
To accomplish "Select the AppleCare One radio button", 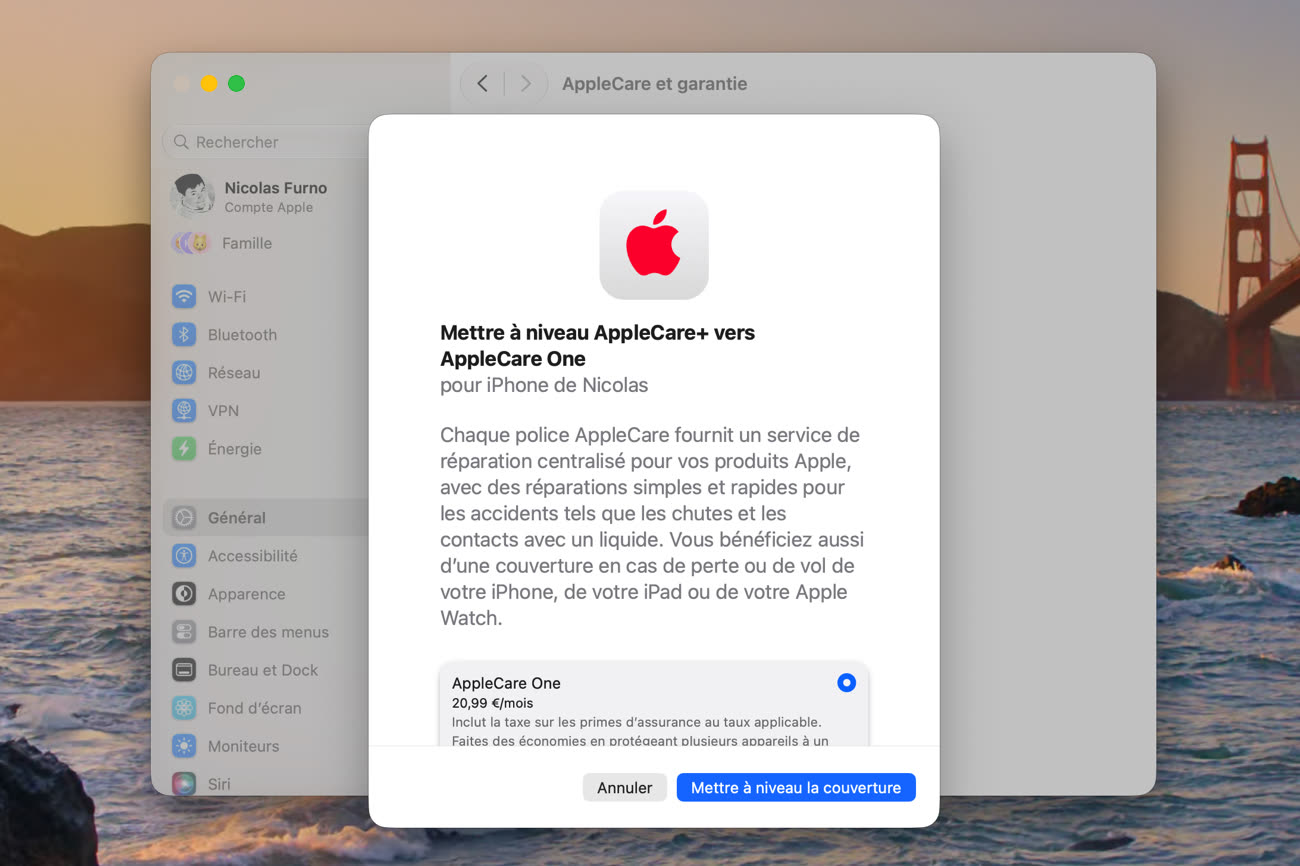I will [846, 683].
